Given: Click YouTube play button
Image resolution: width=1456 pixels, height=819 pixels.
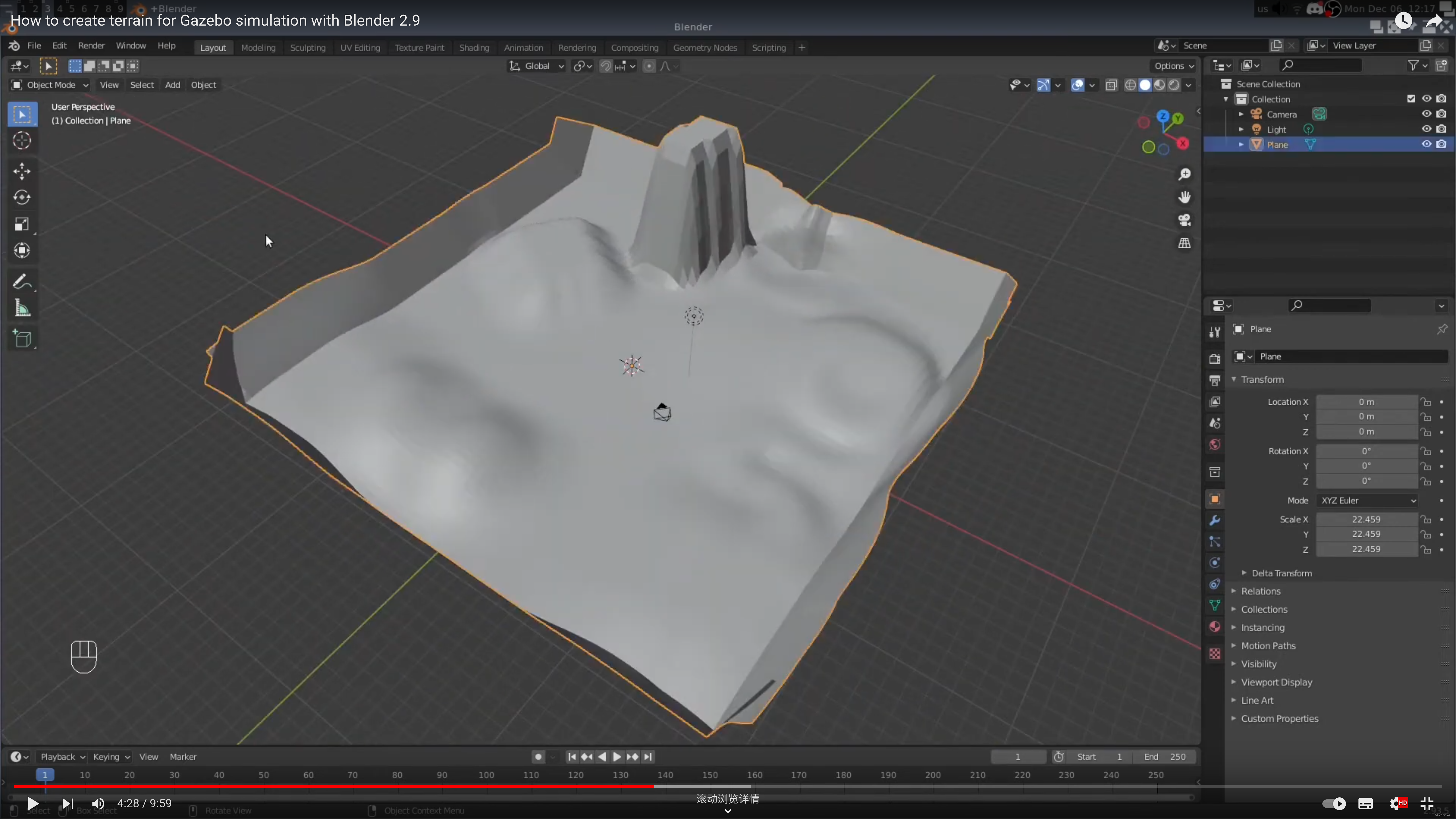Looking at the screenshot, I should click(x=33, y=803).
